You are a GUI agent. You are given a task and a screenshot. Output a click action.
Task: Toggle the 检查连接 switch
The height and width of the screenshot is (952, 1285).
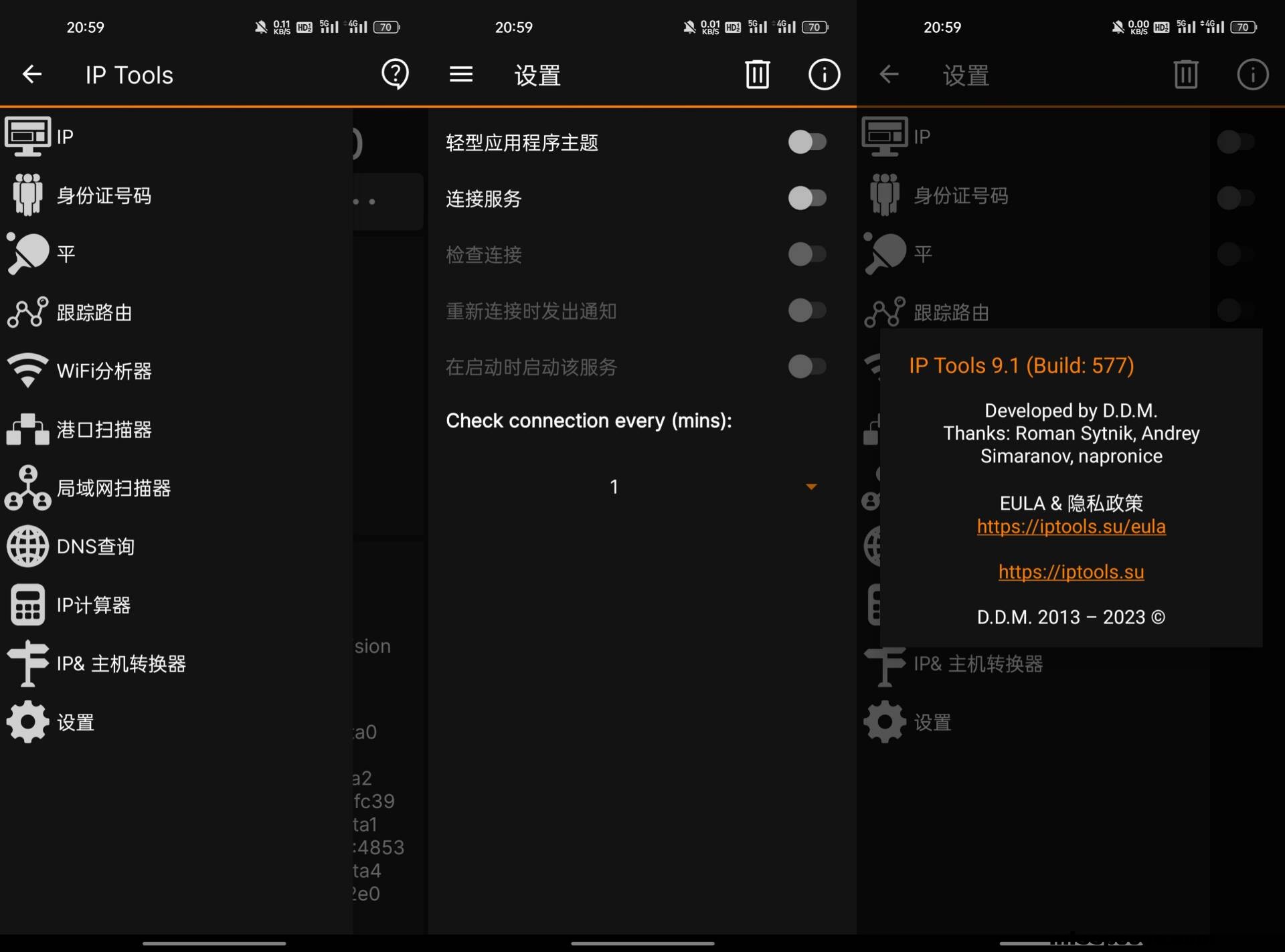coord(806,254)
